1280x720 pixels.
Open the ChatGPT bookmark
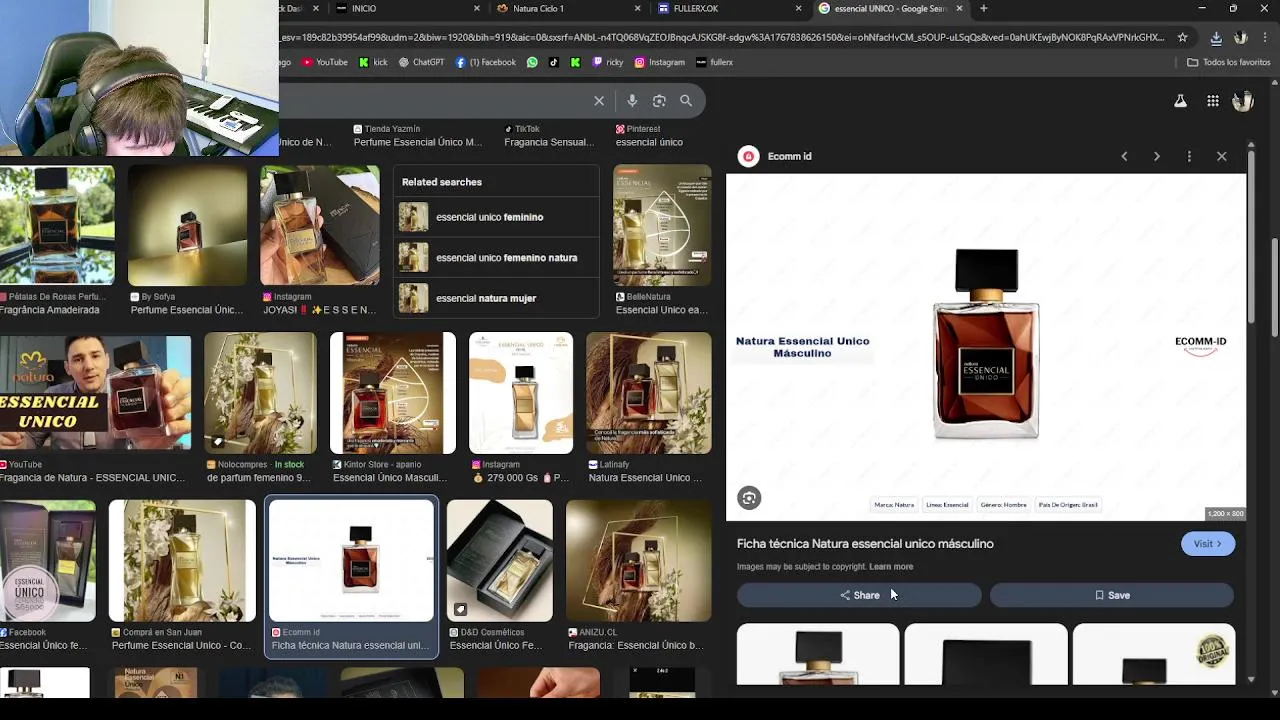(421, 62)
